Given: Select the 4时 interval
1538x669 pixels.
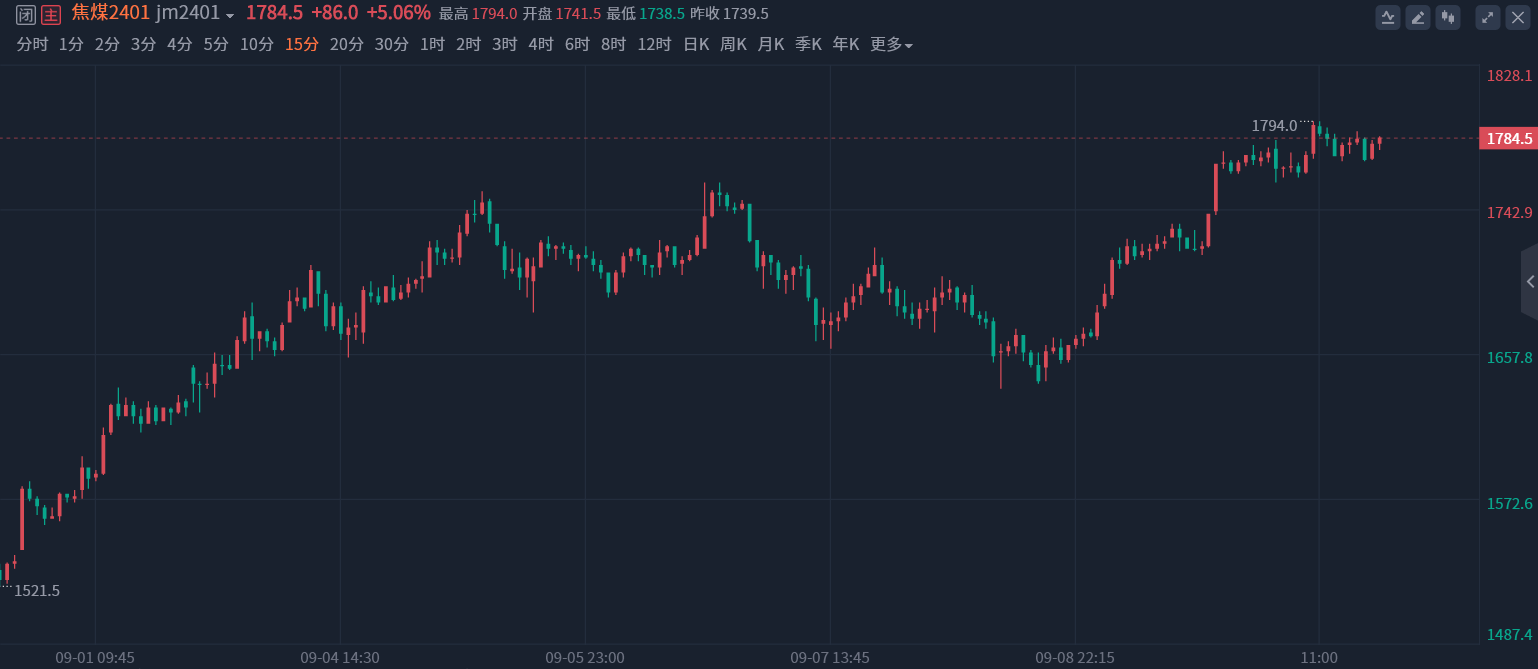Looking at the screenshot, I should coord(540,44).
